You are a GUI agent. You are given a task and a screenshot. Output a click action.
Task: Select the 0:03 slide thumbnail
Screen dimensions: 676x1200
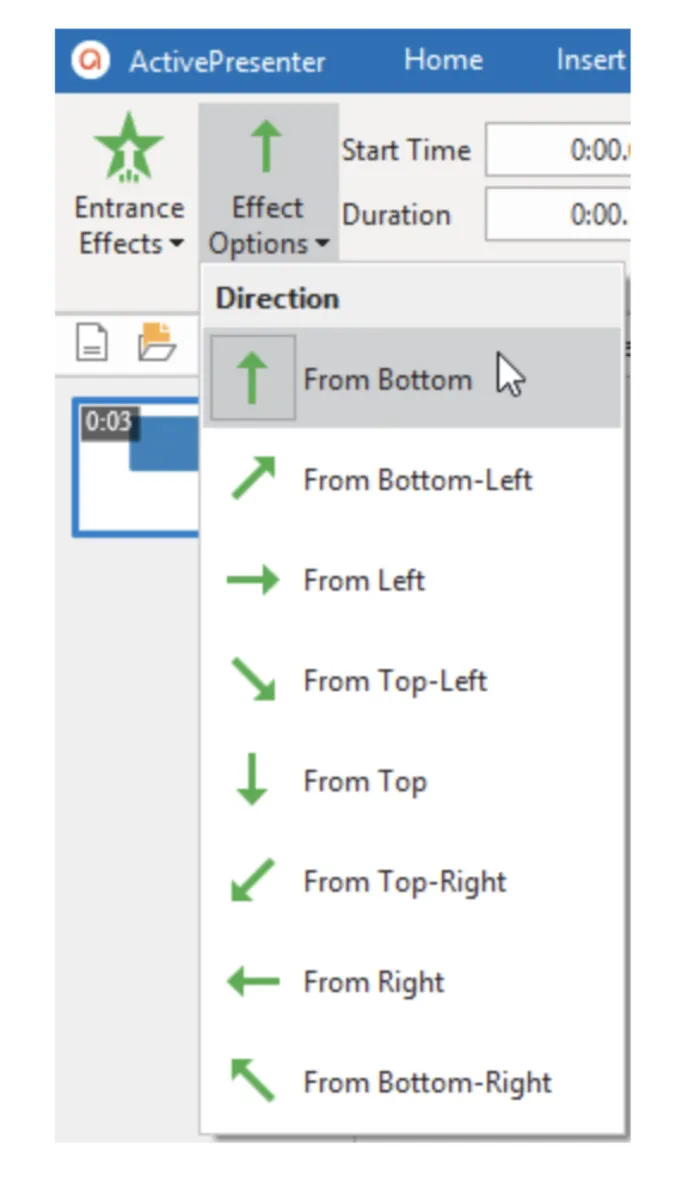tap(136, 467)
